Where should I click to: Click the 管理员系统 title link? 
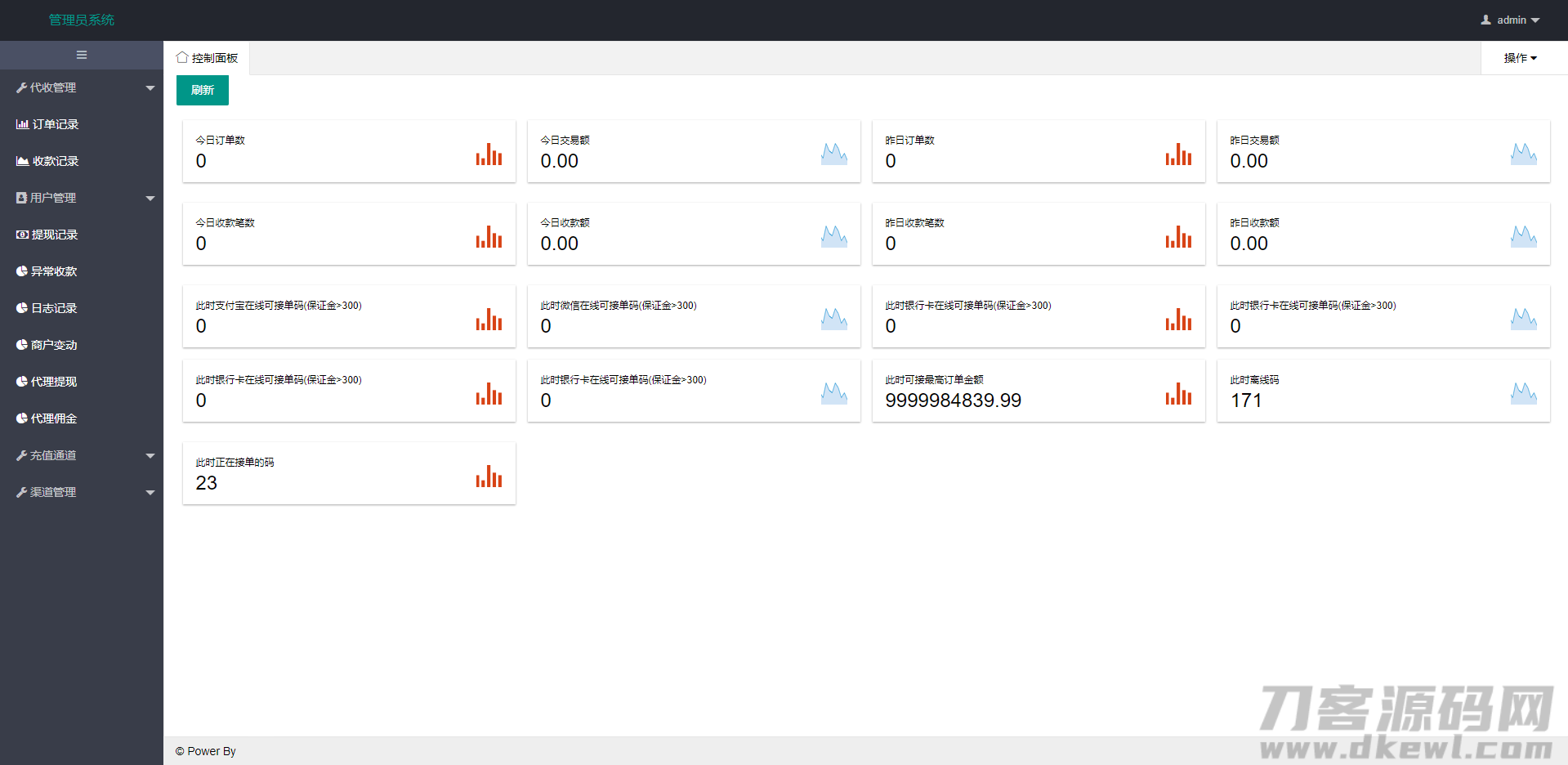click(x=82, y=20)
